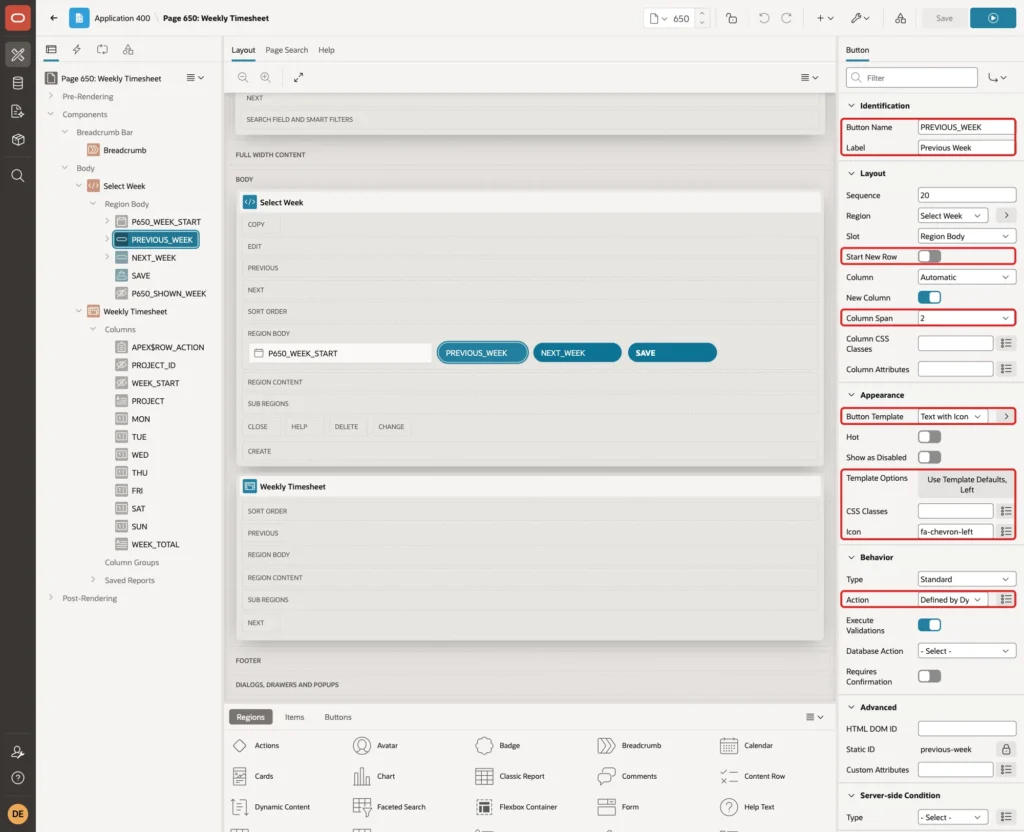Image resolution: width=1024 pixels, height=832 pixels.
Task: Open the Region dropdown showing Select Week
Action: pos(952,216)
